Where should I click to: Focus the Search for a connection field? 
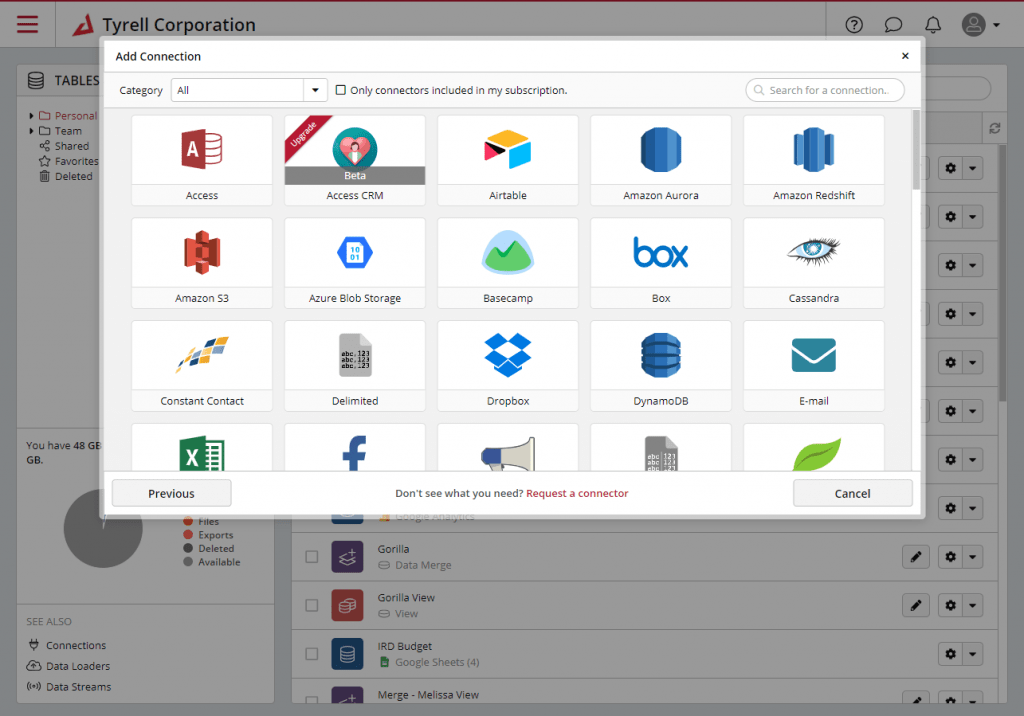[825, 90]
